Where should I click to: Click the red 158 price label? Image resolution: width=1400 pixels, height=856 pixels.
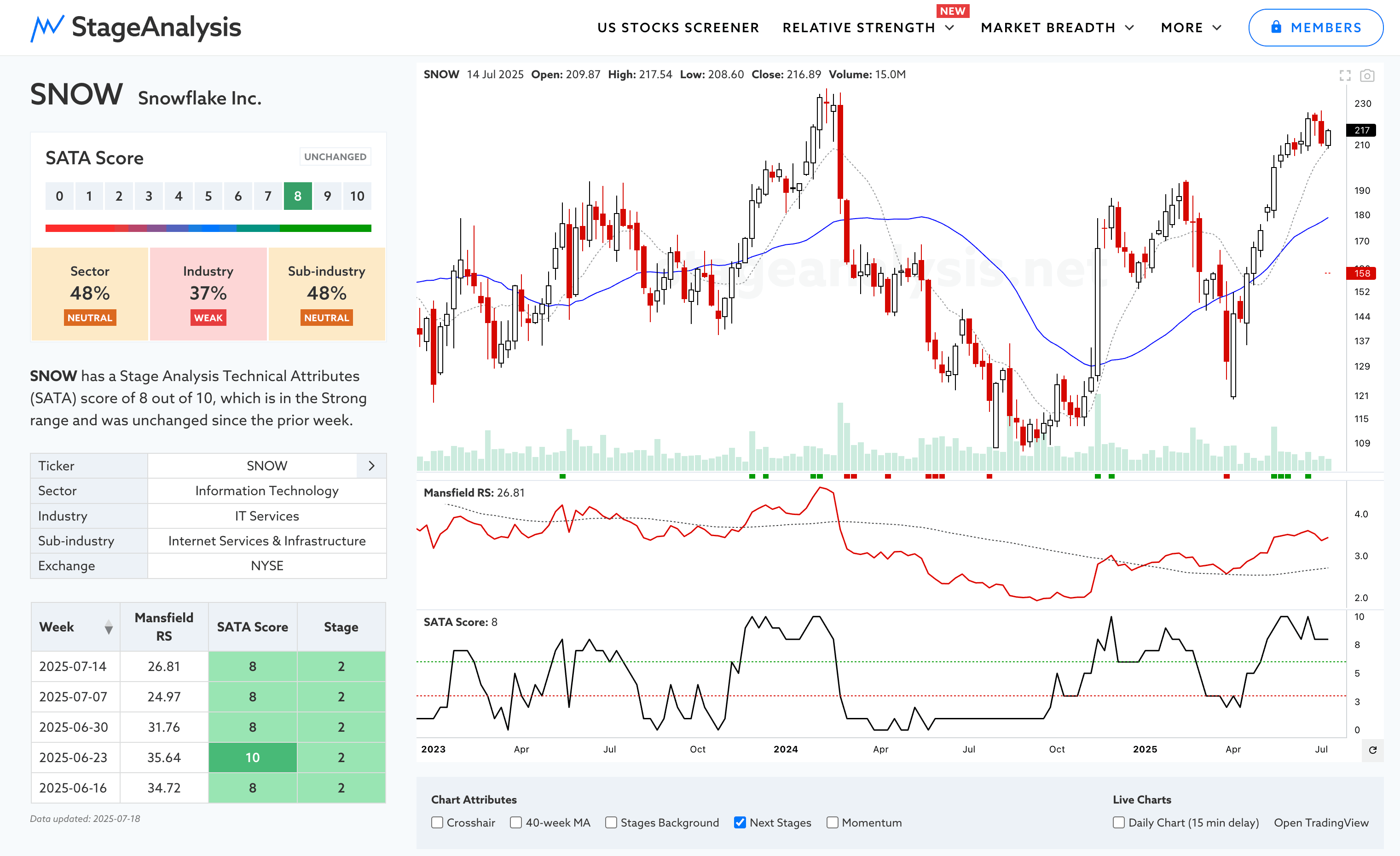1361,273
